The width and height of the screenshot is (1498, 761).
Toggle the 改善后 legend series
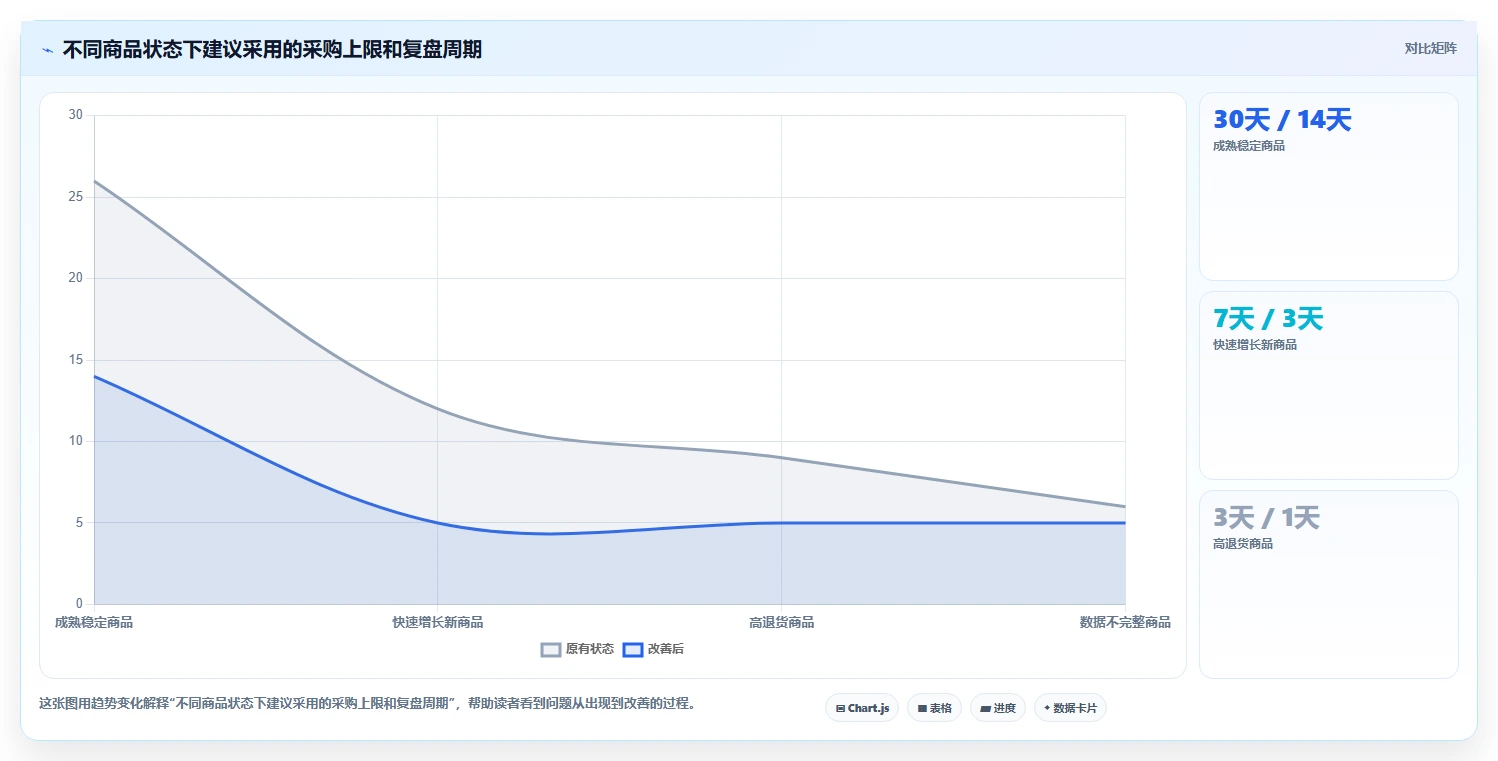tap(654, 649)
